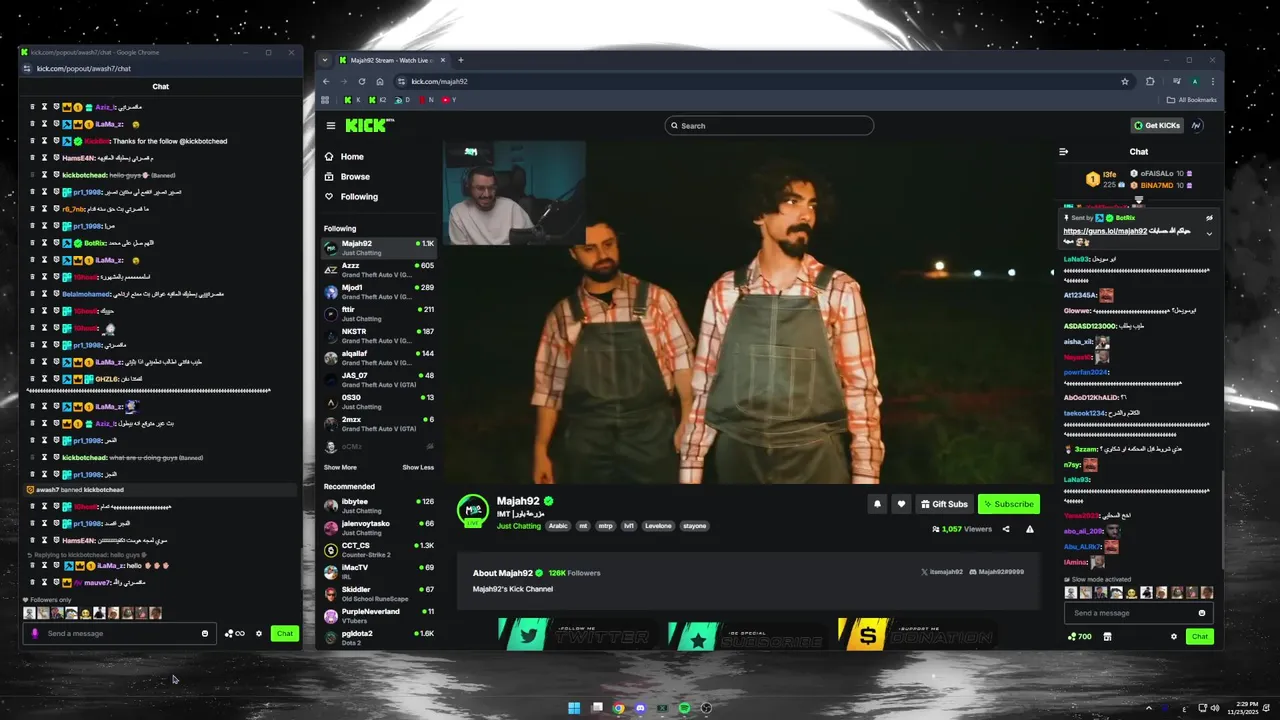
Task: Select Azzz in followed channels
Action: click(x=379, y=270)
